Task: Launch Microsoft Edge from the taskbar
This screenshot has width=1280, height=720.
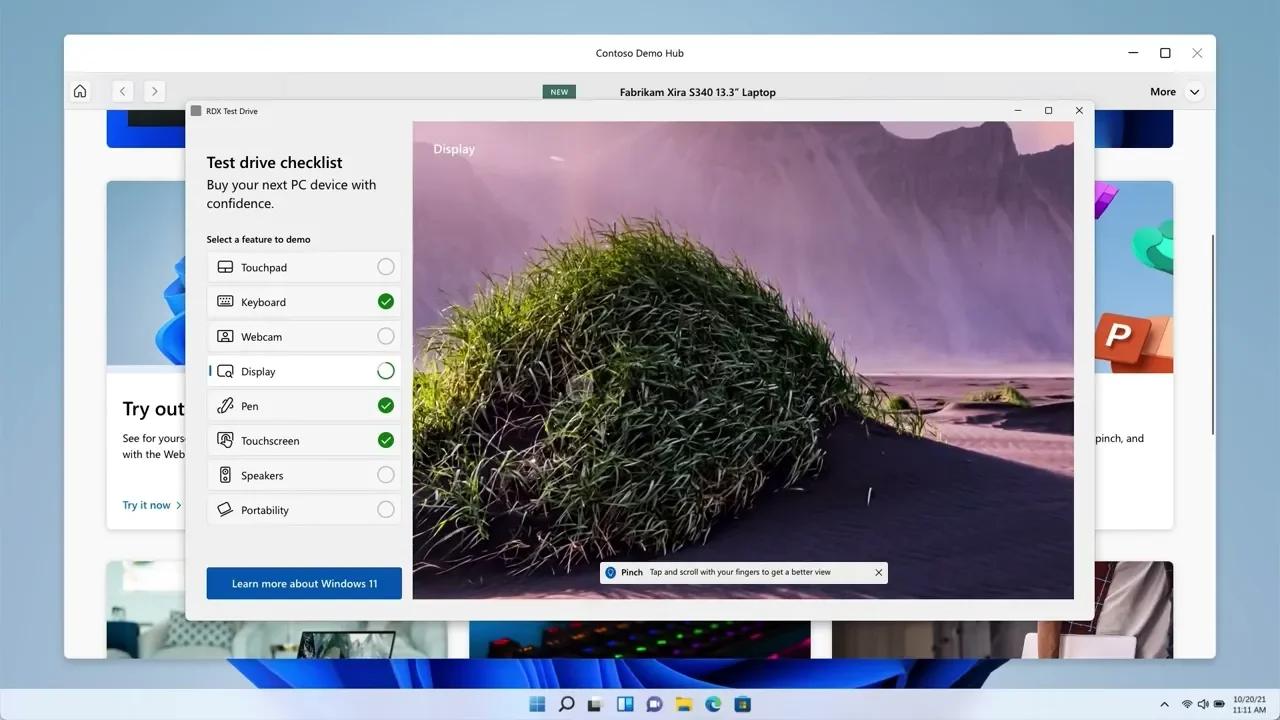Action: click(x=712, y=704)
